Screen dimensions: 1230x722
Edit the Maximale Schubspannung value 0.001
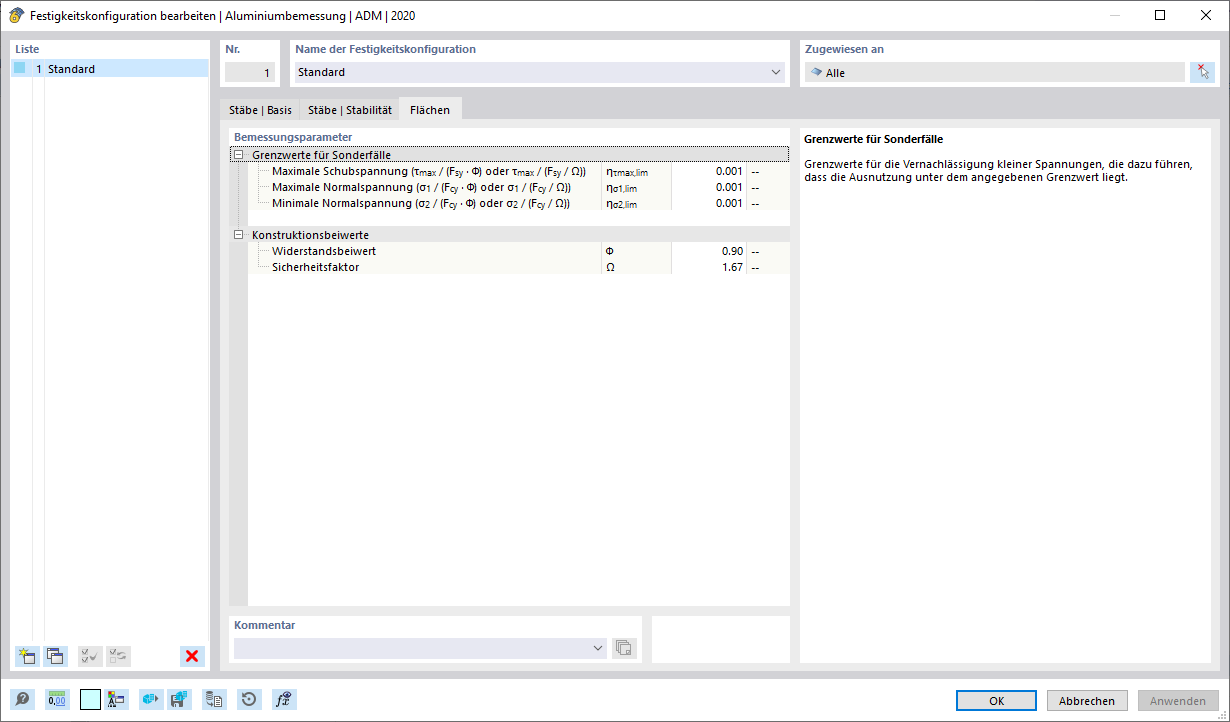coord(708,171)
